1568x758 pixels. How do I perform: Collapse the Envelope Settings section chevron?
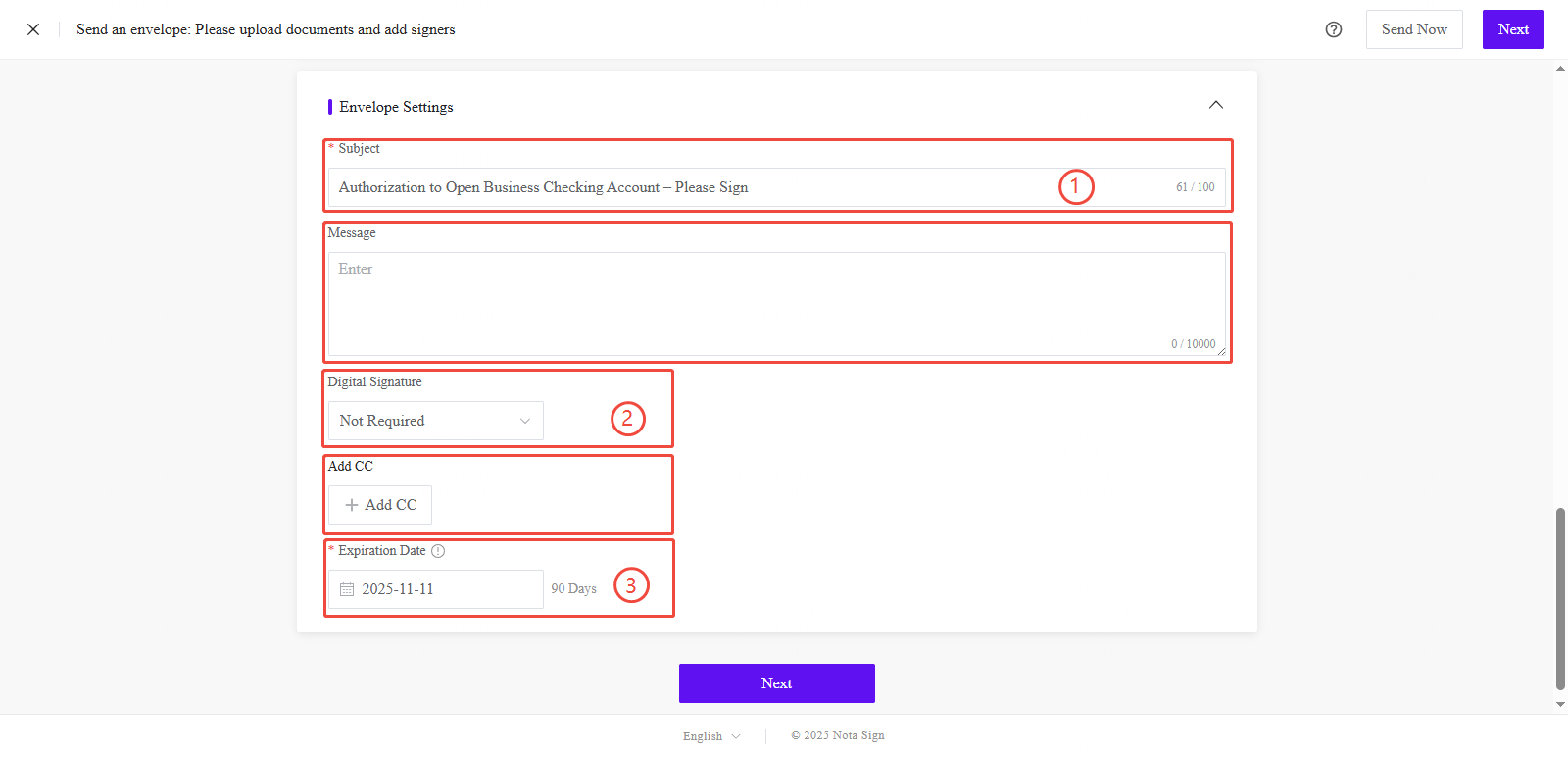coord(1215,105)
